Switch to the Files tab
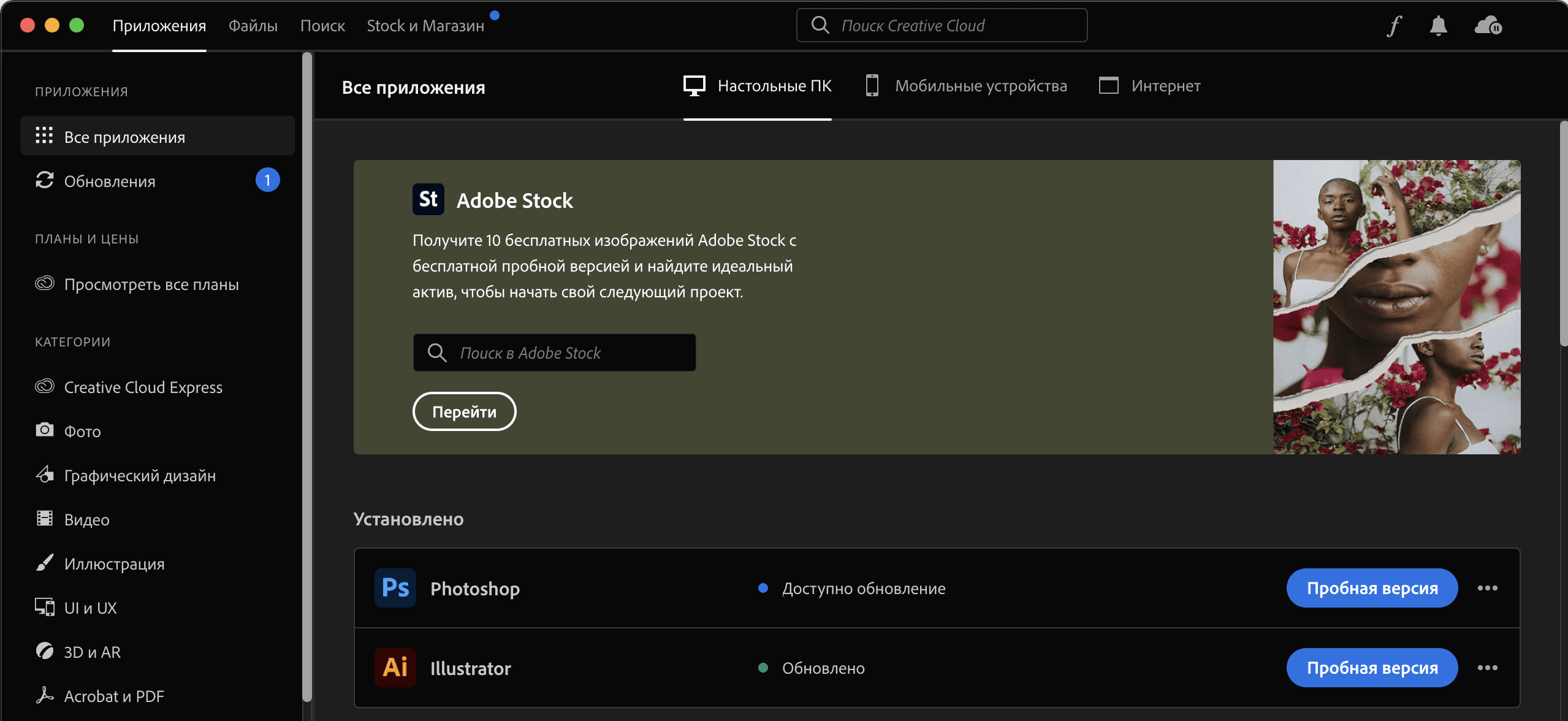This screenshot has height=721, width=1568. click(x=253, y=26)
